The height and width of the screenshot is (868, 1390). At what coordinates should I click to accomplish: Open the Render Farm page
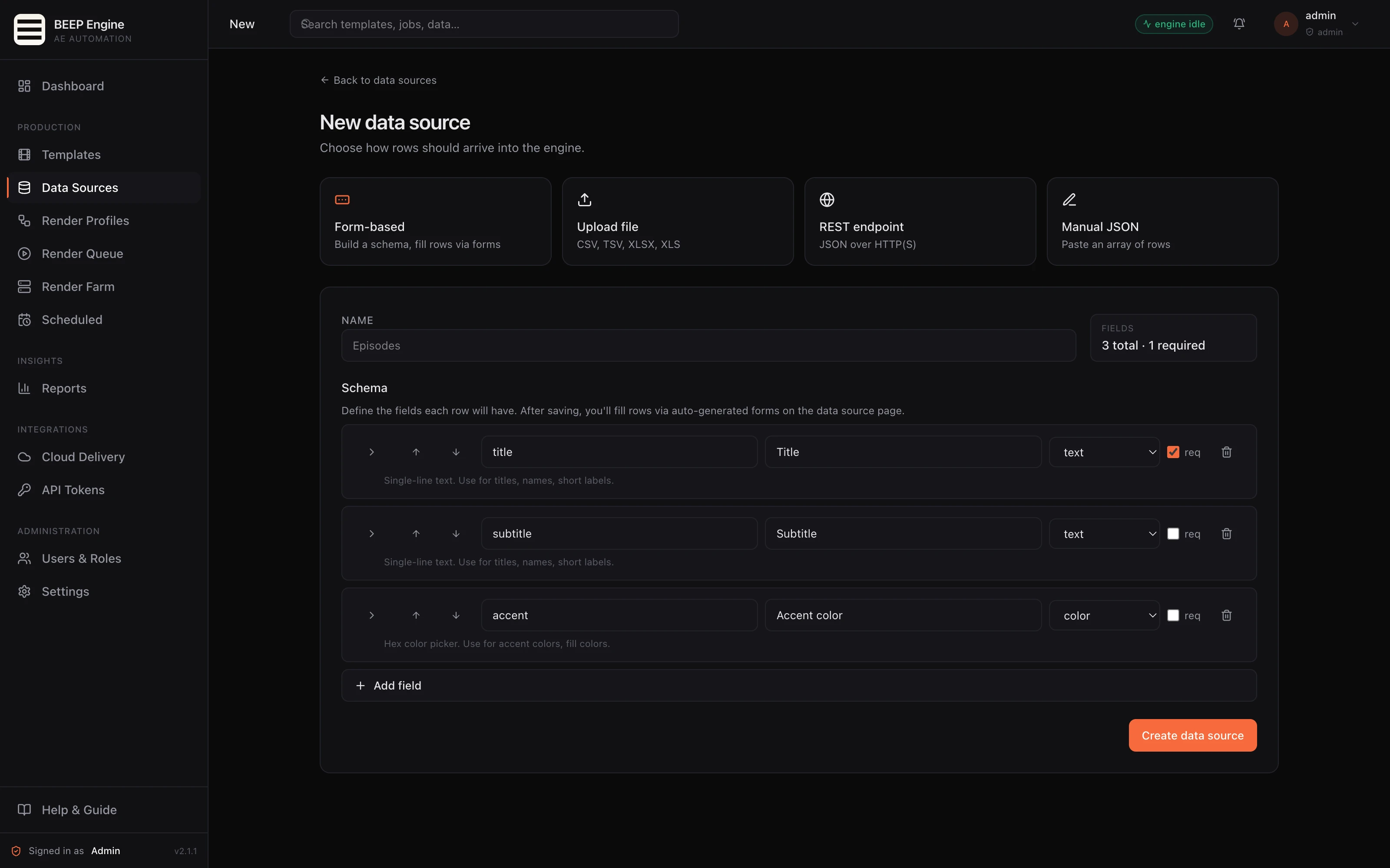click(x=104, y=287)
